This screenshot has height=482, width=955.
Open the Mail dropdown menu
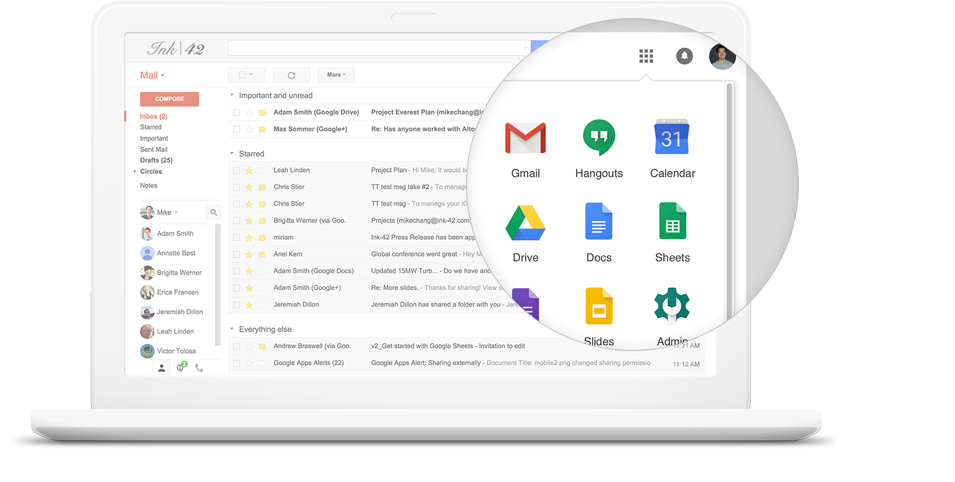click(x=152, y=75)
